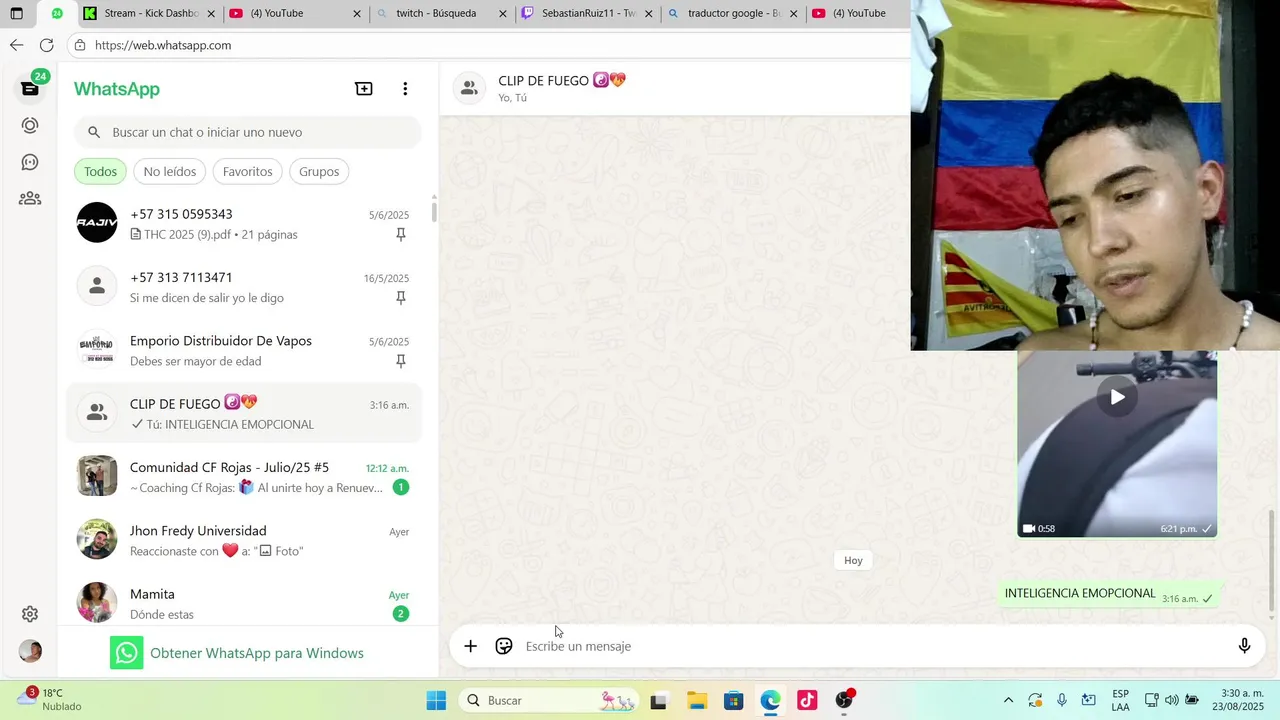Go back in the browser
Viewport: 1280px width, 720px height.
pyautogui.click(x=16, y=45)
